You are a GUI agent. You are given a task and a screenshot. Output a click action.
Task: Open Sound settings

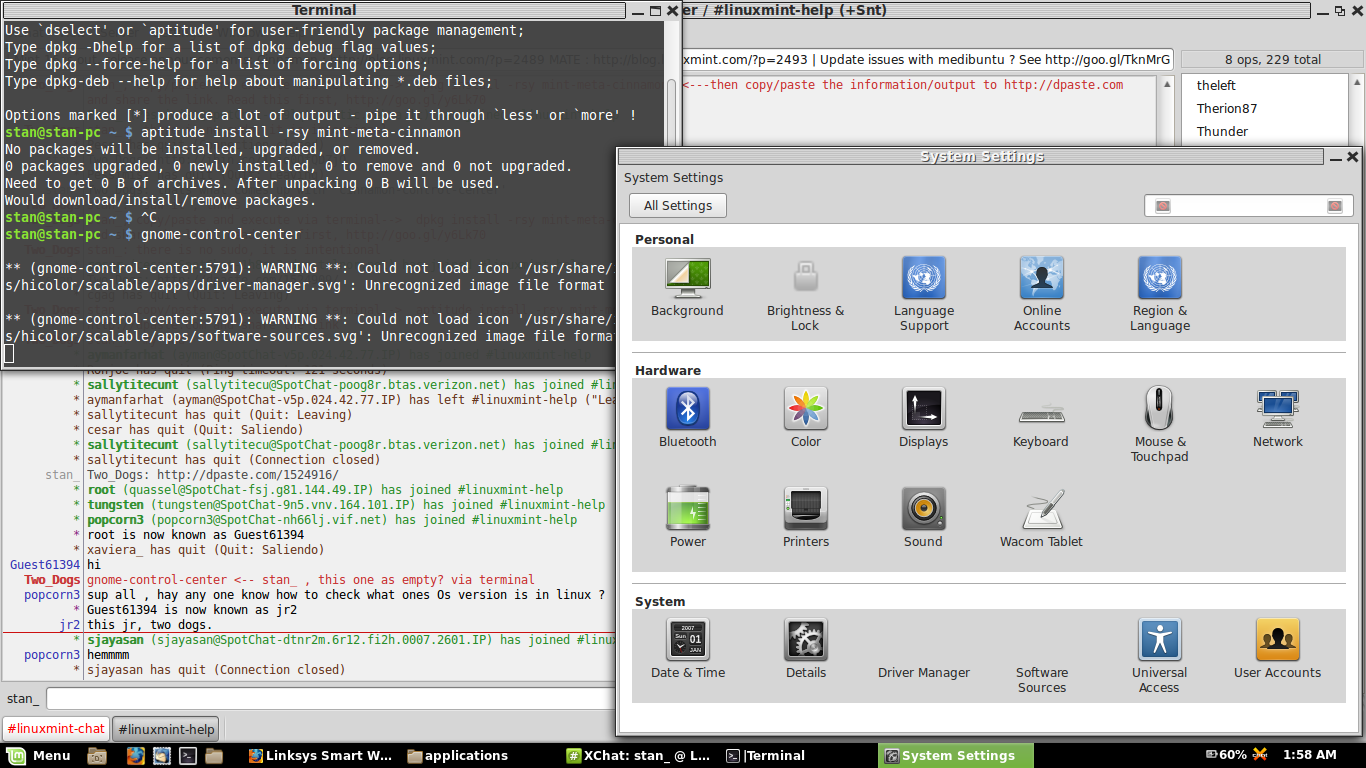pos(923,518)
